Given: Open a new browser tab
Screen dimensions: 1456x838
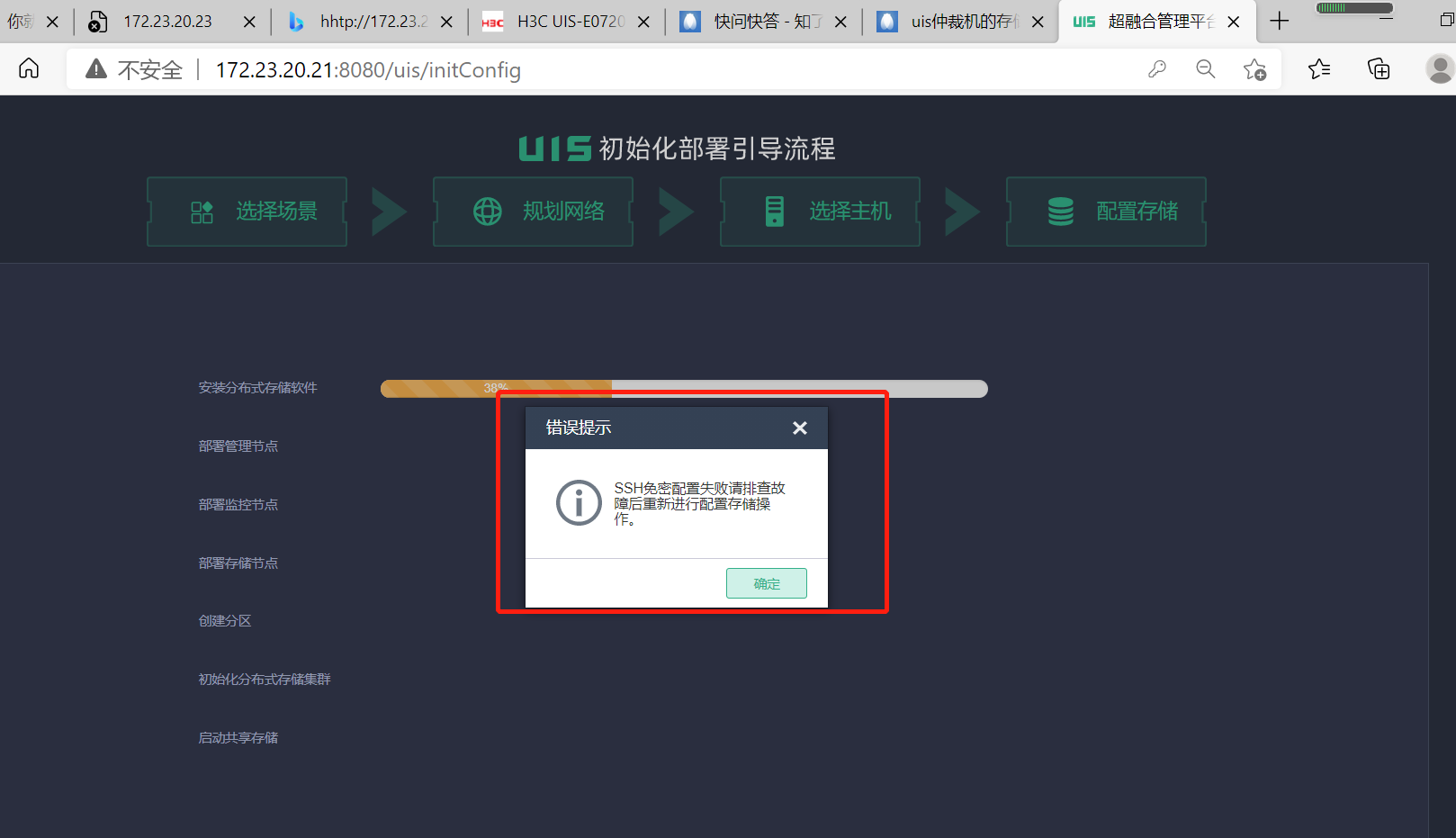Looking at the screenshot, I should point(1279,21).
